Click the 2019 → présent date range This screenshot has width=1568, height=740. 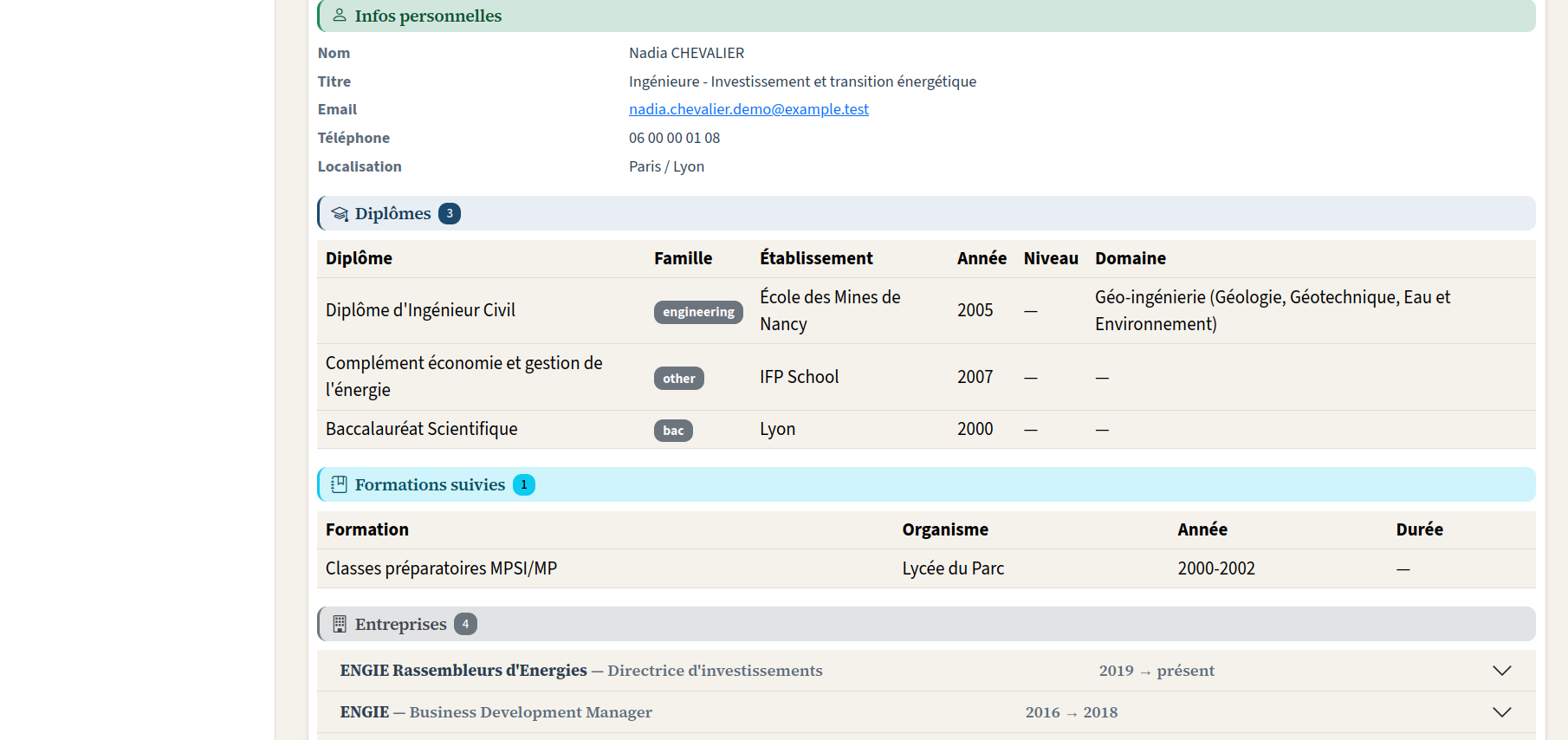[1157, 671]
